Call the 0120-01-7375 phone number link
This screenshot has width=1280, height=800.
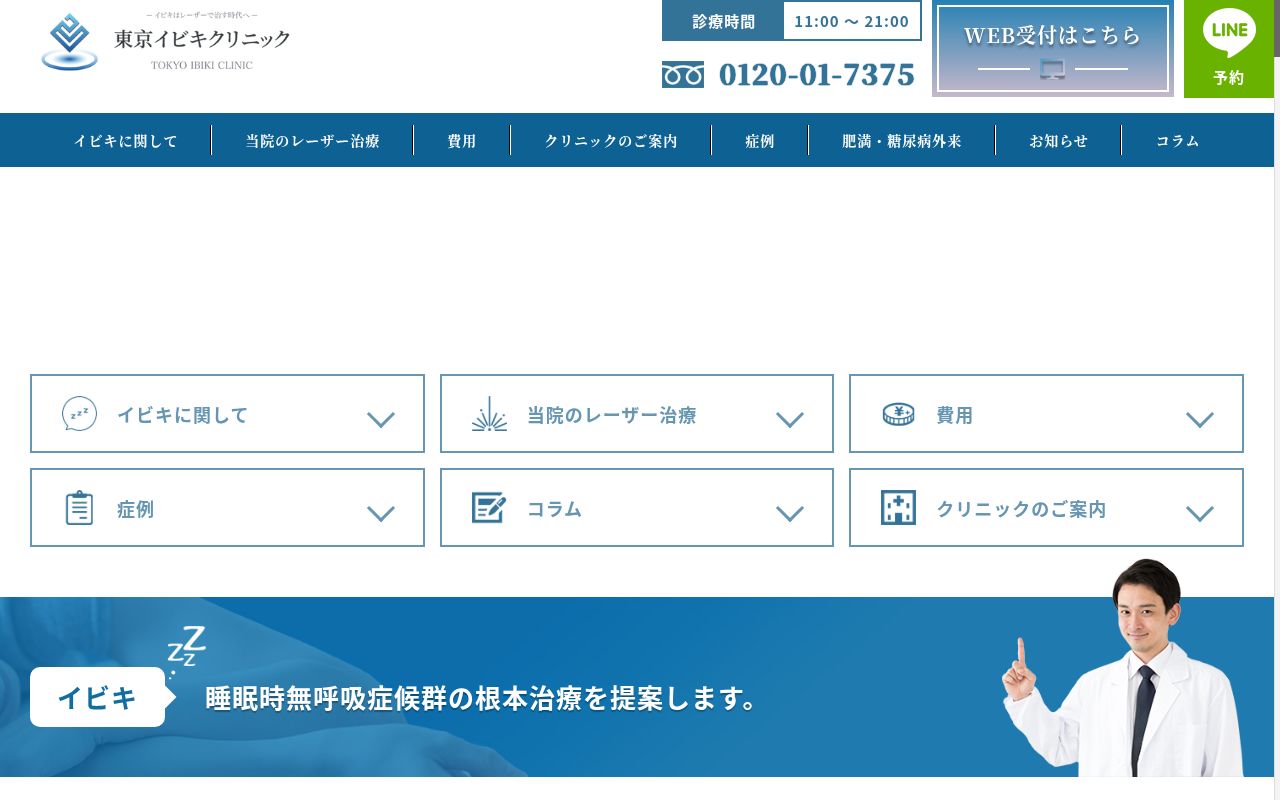pos(816,75)
